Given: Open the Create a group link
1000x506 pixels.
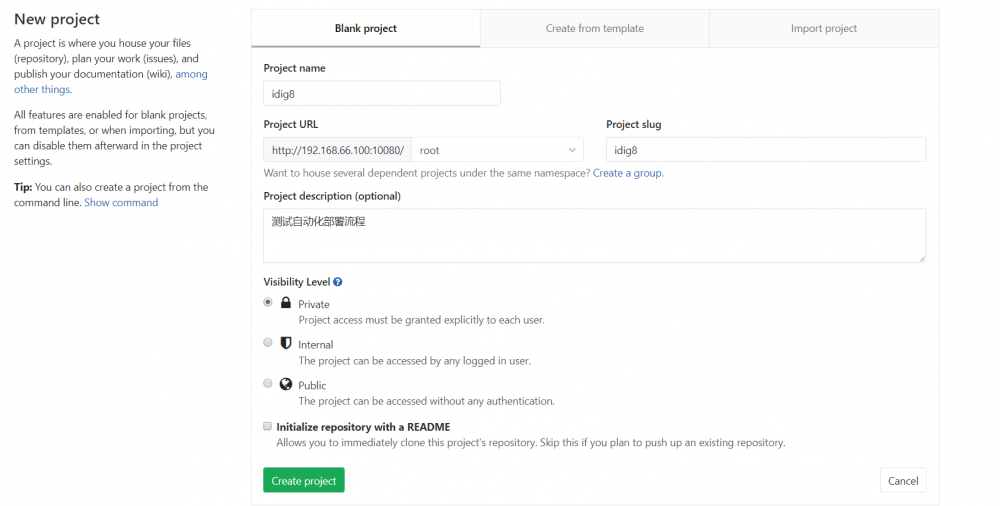Looking at the screenshot, I should 627,173.
